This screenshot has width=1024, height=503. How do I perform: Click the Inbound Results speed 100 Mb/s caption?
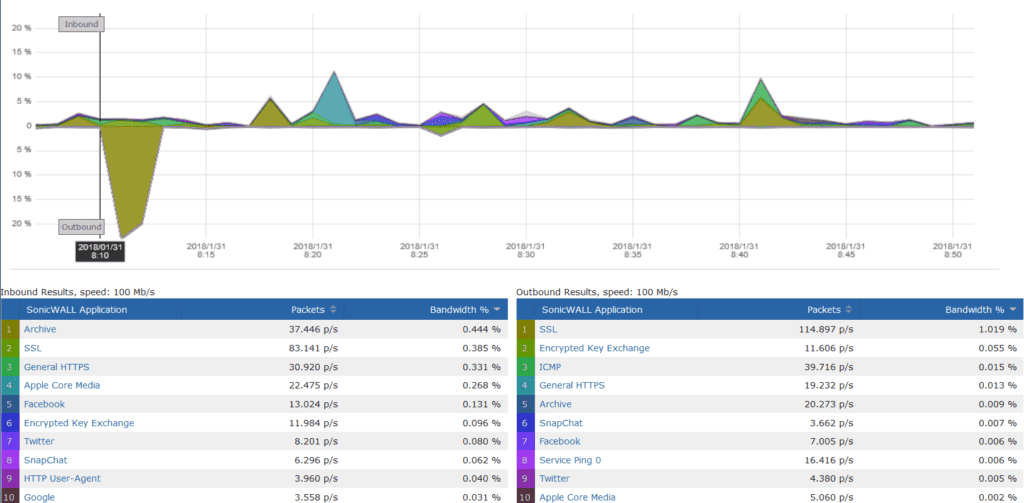pyautogui.click(x=78, y=291)
